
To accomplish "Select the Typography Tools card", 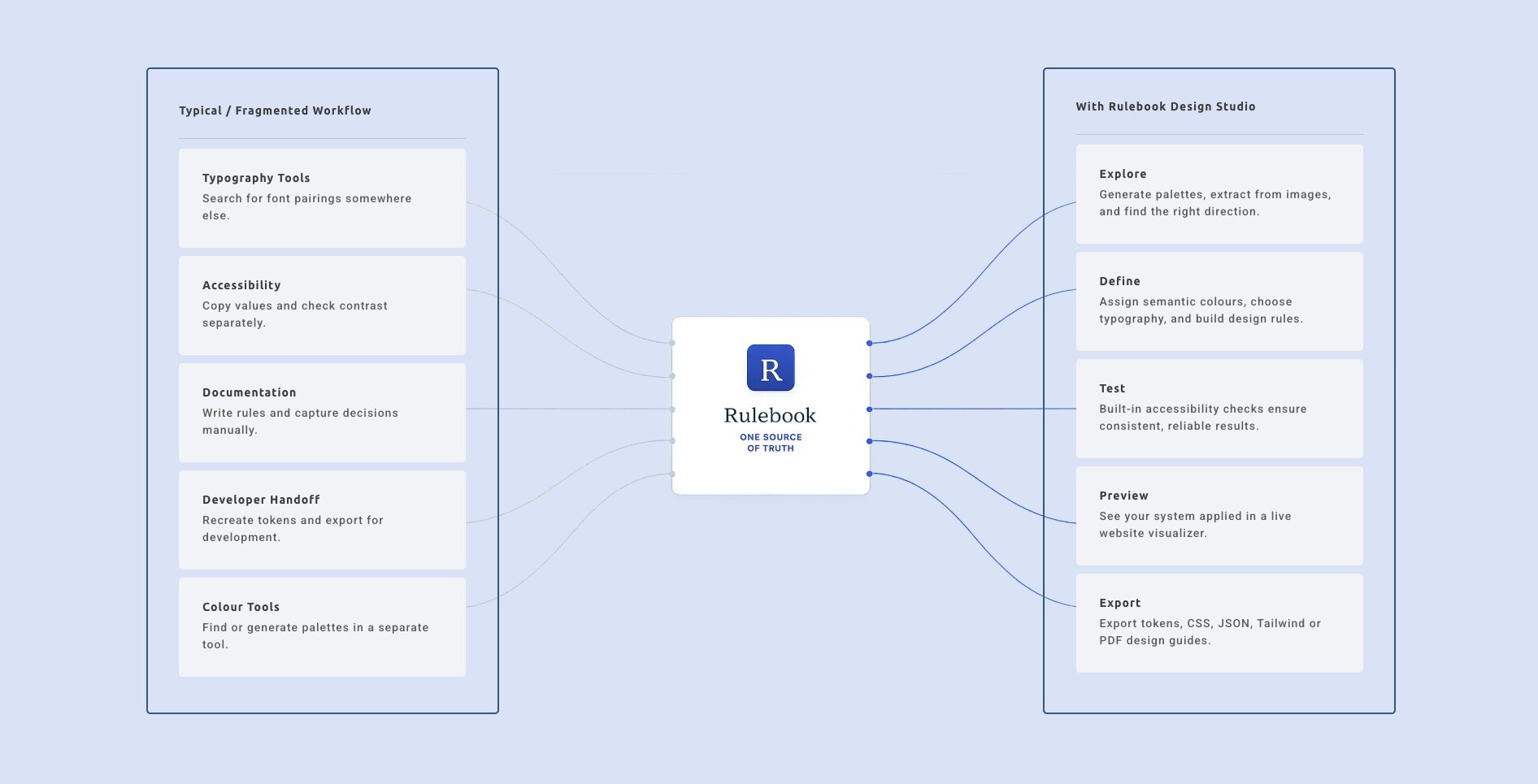I will point(322,198).
